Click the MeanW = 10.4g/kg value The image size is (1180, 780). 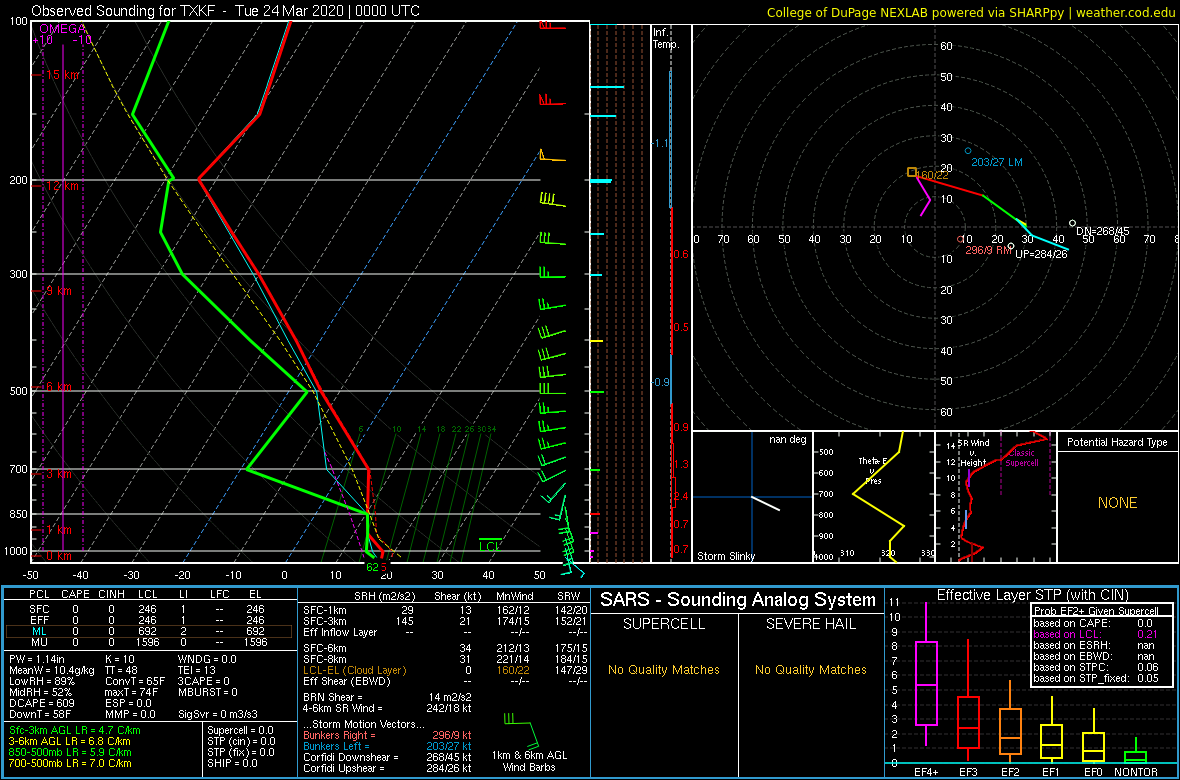[51, 671]
